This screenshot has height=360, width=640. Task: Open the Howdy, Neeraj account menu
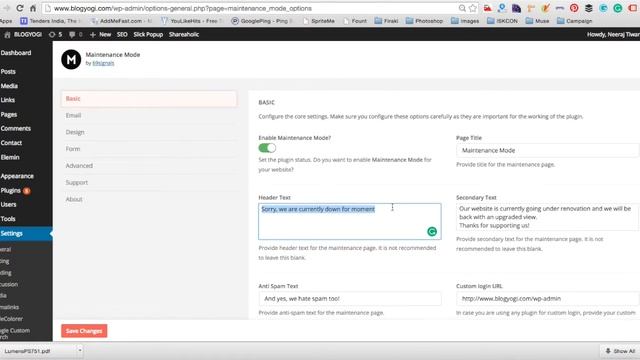pos(613,35)
